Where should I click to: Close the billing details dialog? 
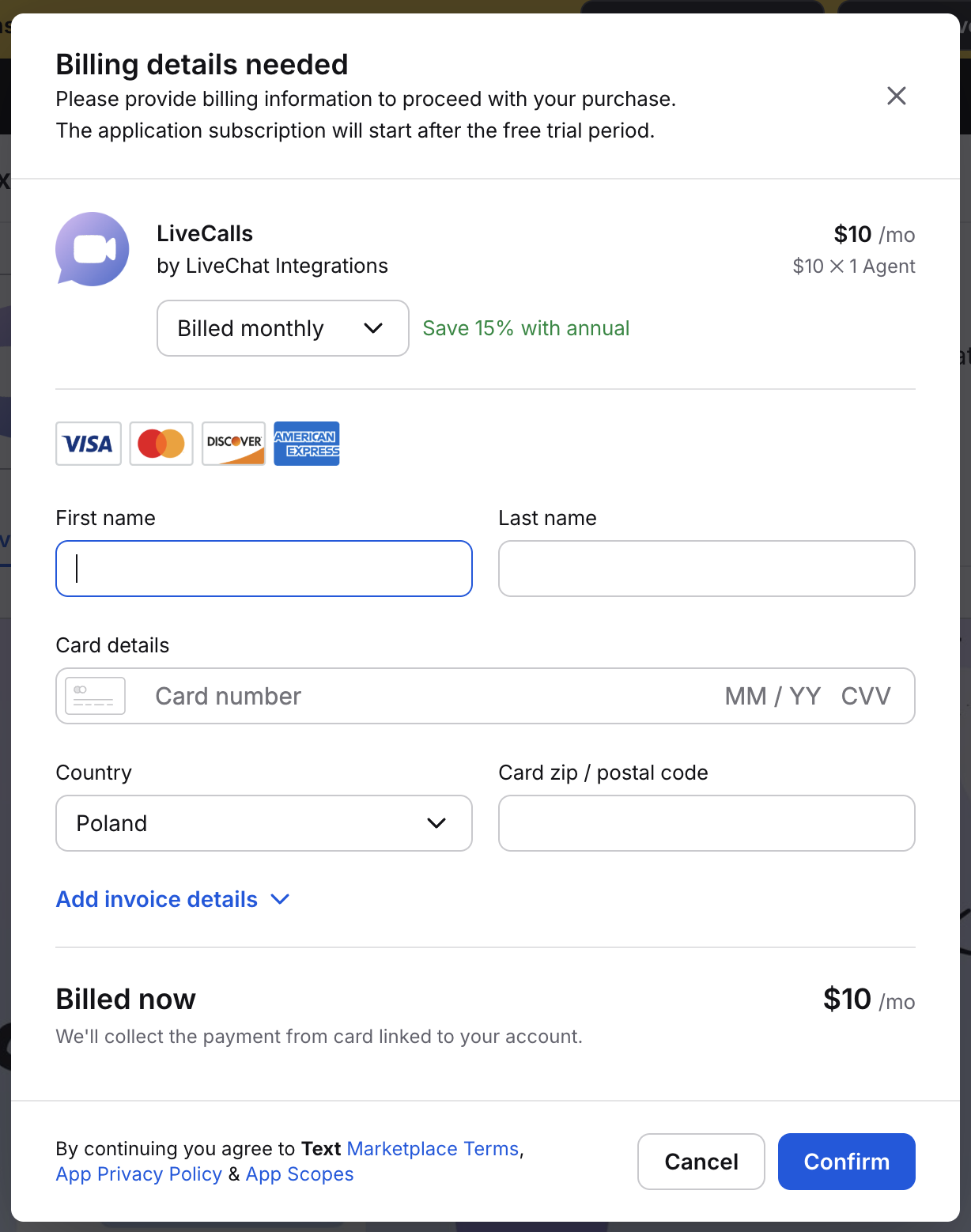click(x=896, y=96)
